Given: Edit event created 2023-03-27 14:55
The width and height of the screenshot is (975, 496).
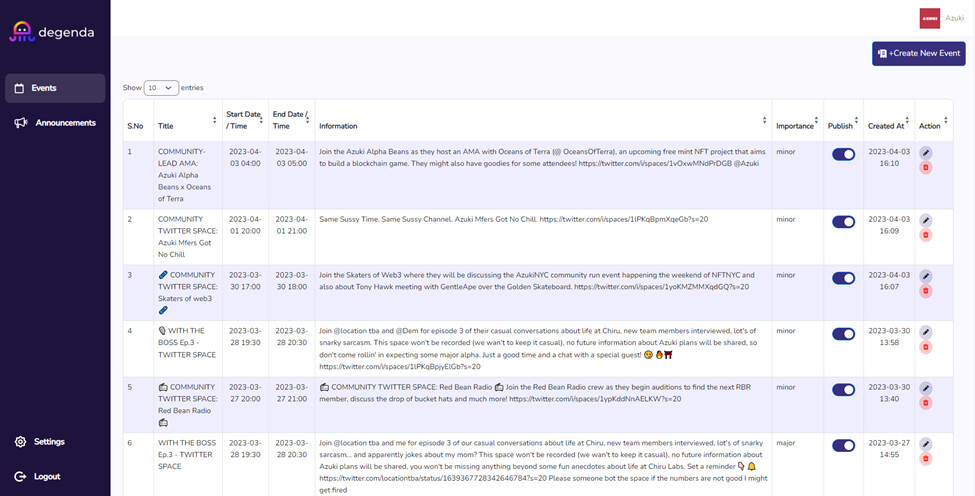Looking at the screenshot, I should 926,444.
